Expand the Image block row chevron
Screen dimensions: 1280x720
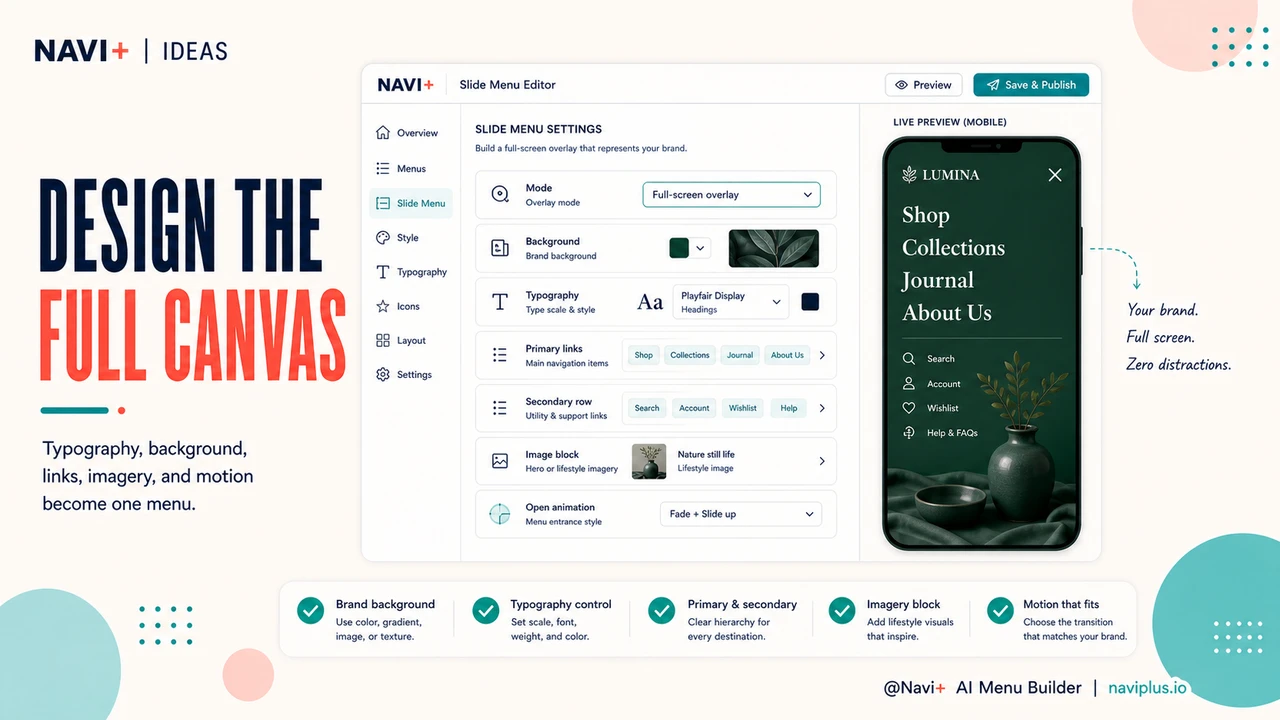tap(822, 461)
